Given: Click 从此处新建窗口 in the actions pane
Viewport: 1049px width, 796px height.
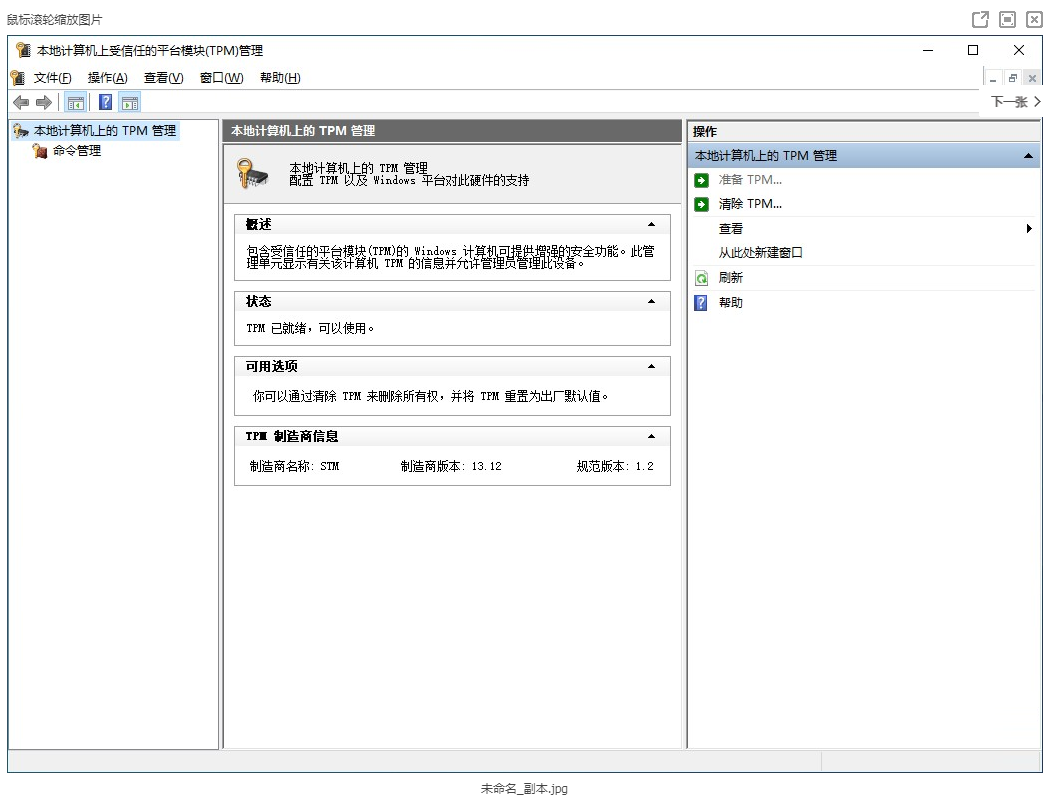Looking at the screenshot, I should coord(761,252).
